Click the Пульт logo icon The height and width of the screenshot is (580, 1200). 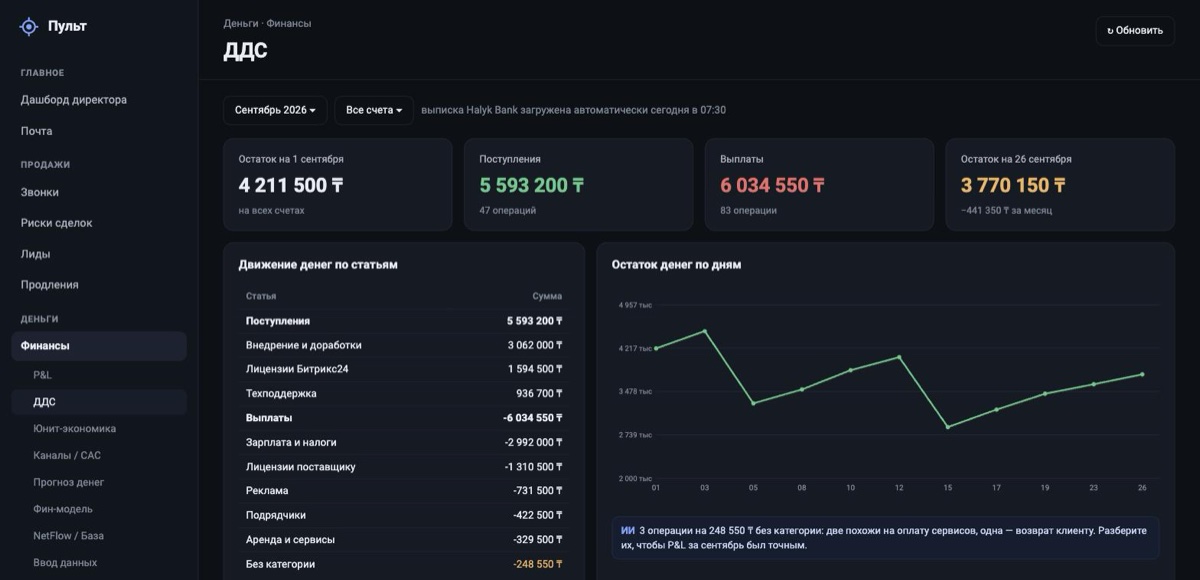coord(29,27)
